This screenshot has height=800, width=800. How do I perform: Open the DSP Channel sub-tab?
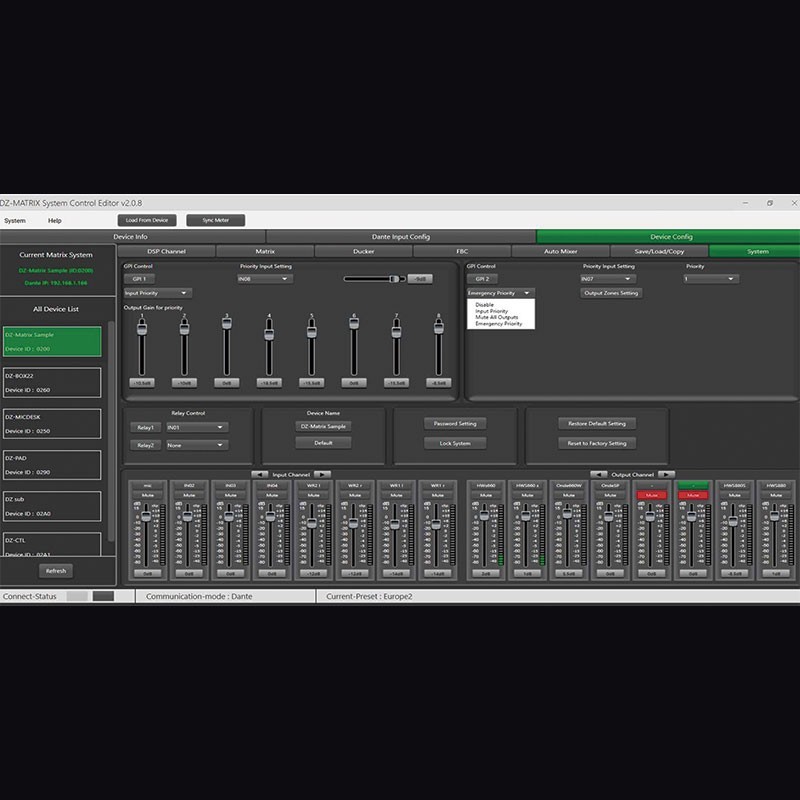(x=166, y=252)
